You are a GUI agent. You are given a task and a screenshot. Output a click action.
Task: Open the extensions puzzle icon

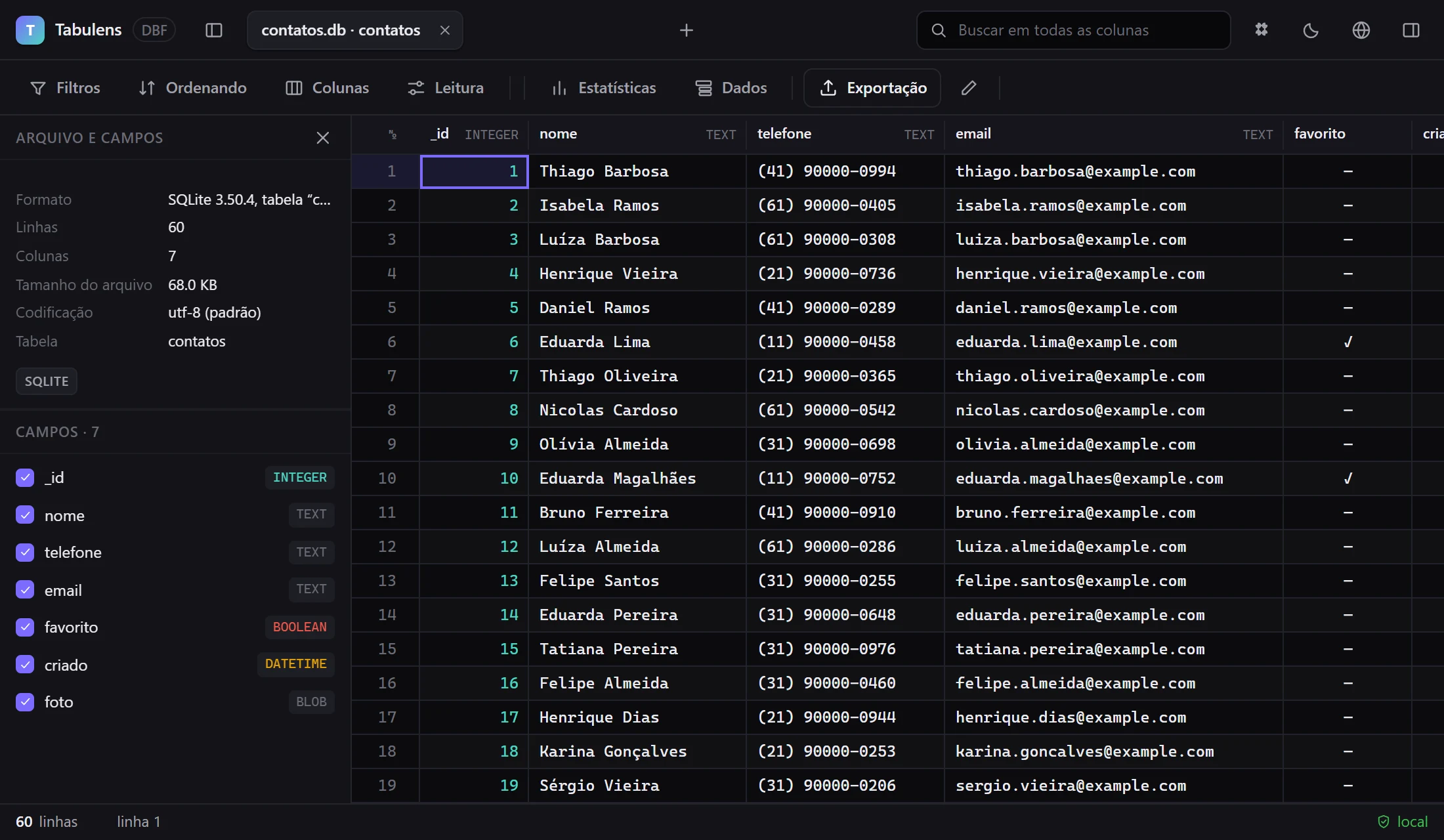click(x=1262, y=30)
